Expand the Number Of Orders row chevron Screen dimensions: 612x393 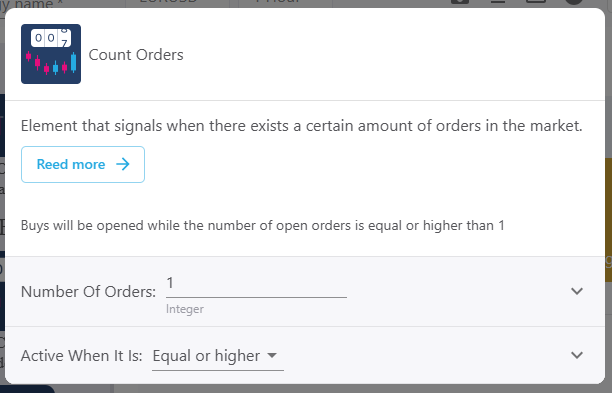(577, 291)
